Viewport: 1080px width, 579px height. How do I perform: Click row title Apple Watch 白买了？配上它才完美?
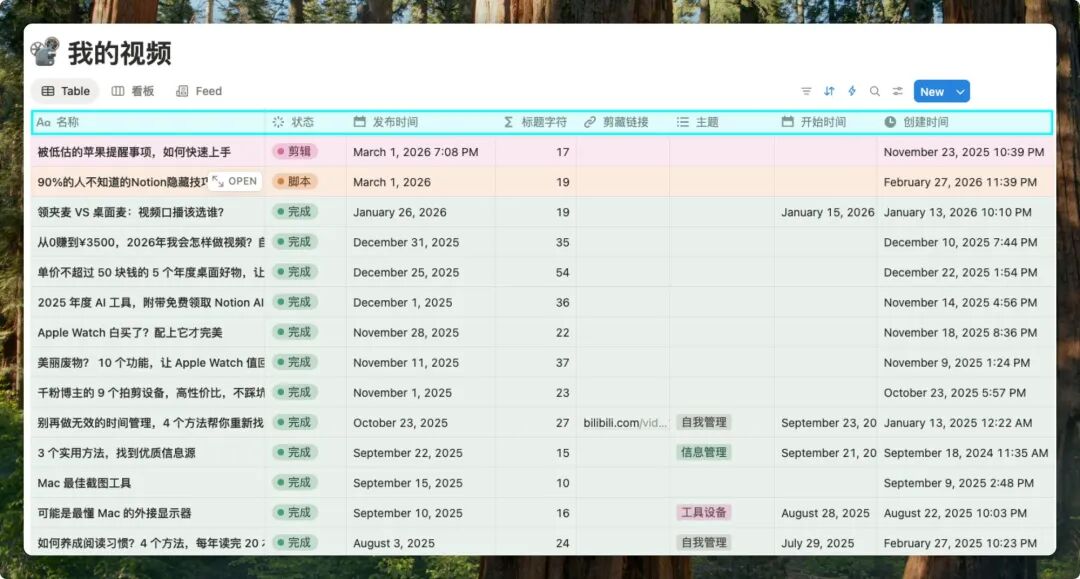point(130,333)
